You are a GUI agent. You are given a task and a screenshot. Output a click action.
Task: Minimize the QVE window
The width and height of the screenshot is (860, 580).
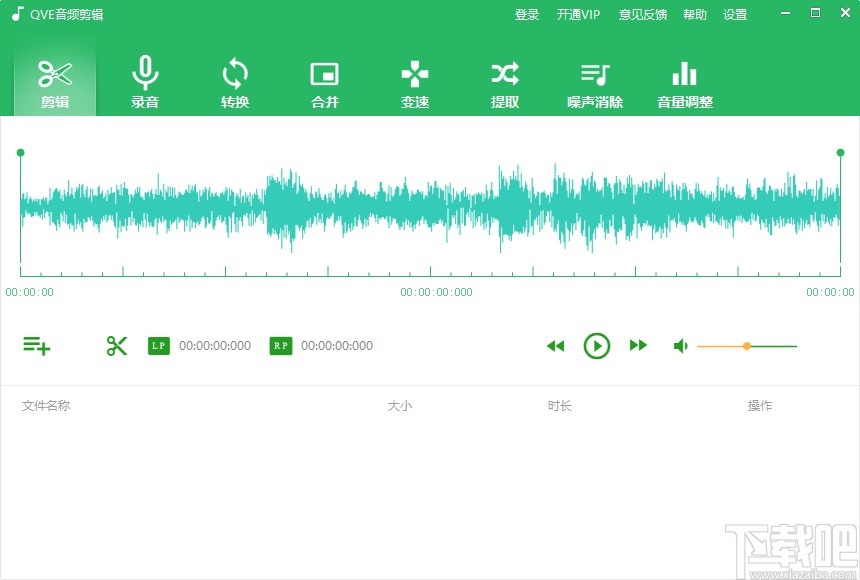click(x=785, y=13)
